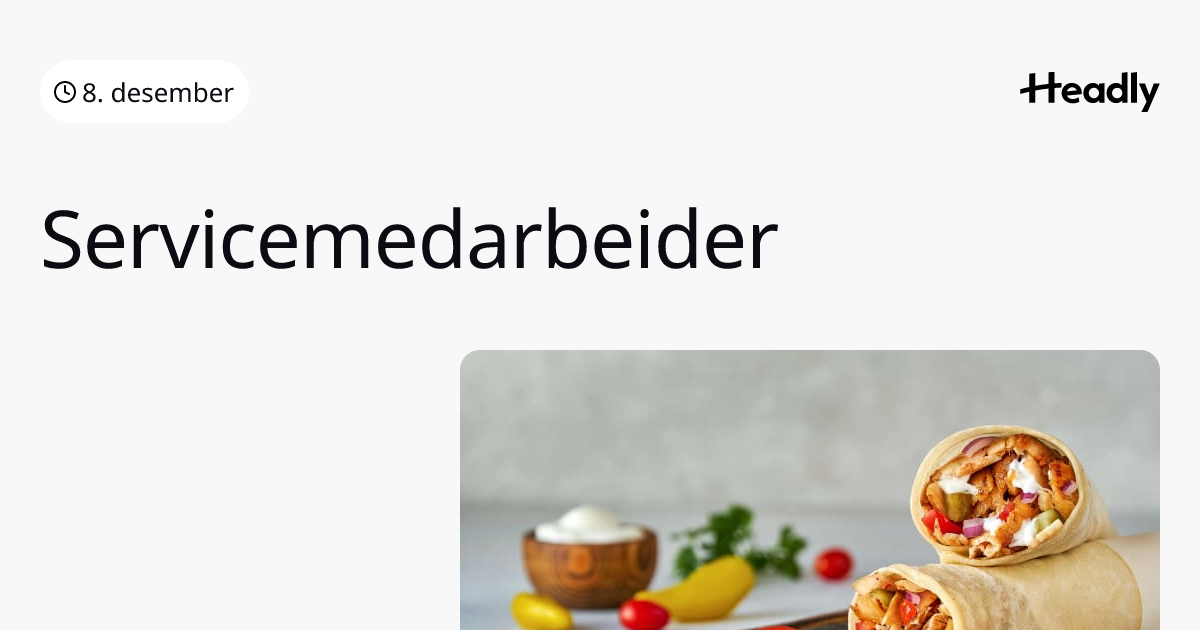Click the number 8 in the date badge
The height and width of the screenshot is (630, 1200).
click(90, 93)
